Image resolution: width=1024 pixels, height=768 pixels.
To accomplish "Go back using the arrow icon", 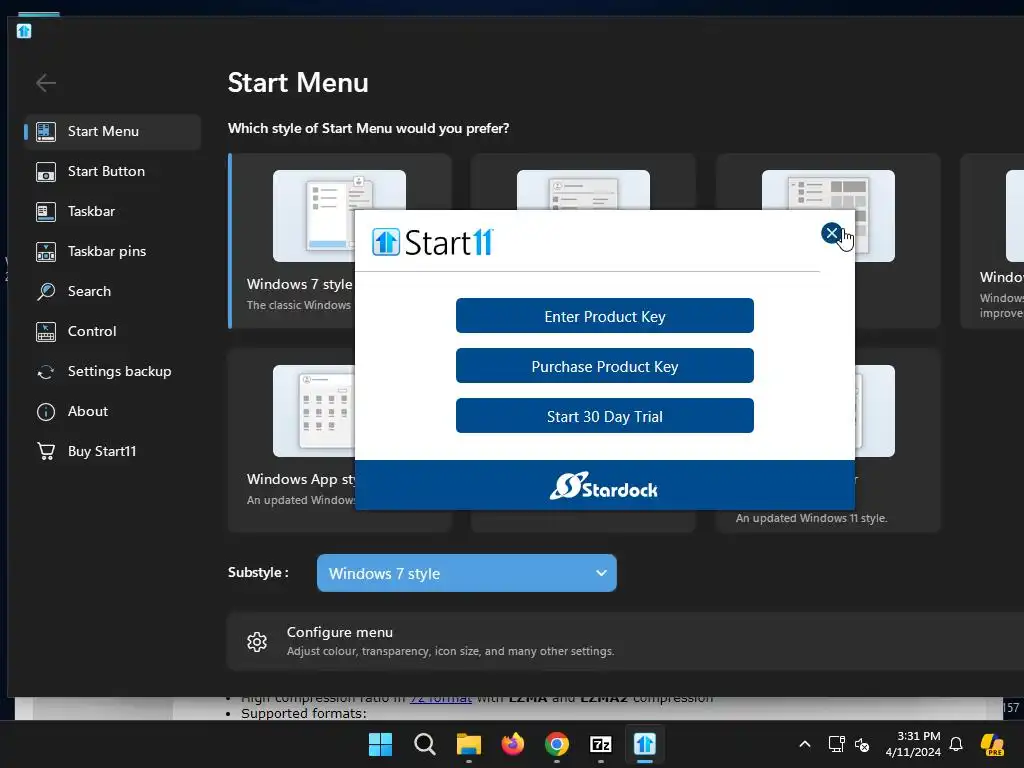I will click(x=46, y=83).
